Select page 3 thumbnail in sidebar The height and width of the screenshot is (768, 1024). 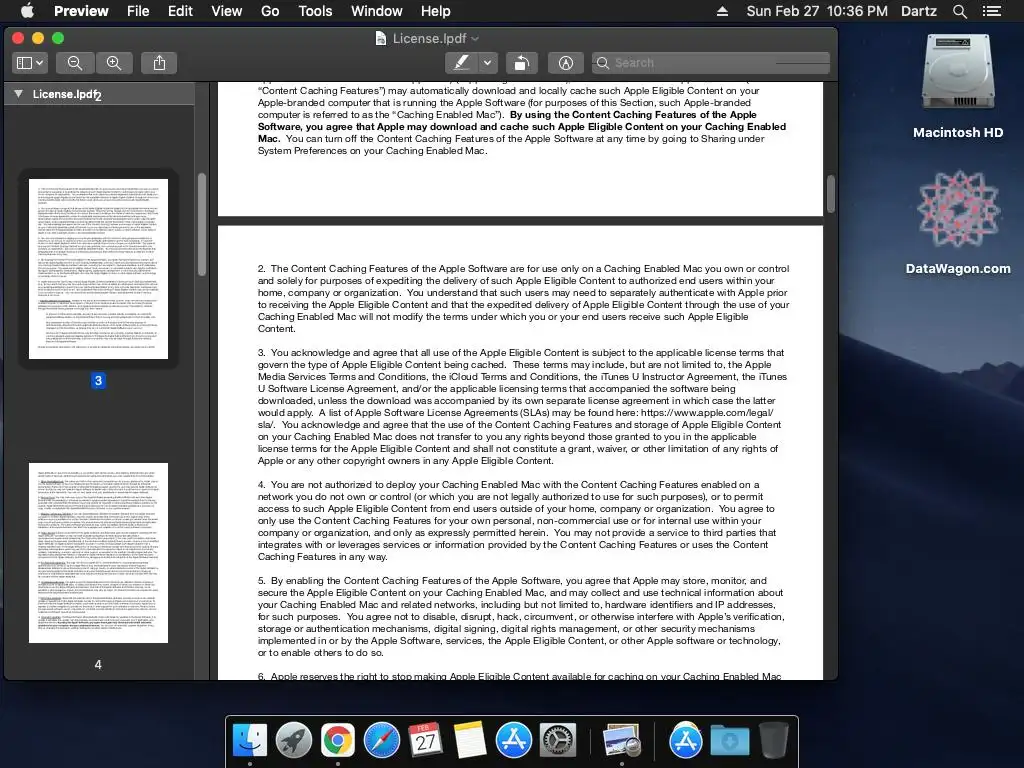98,269
